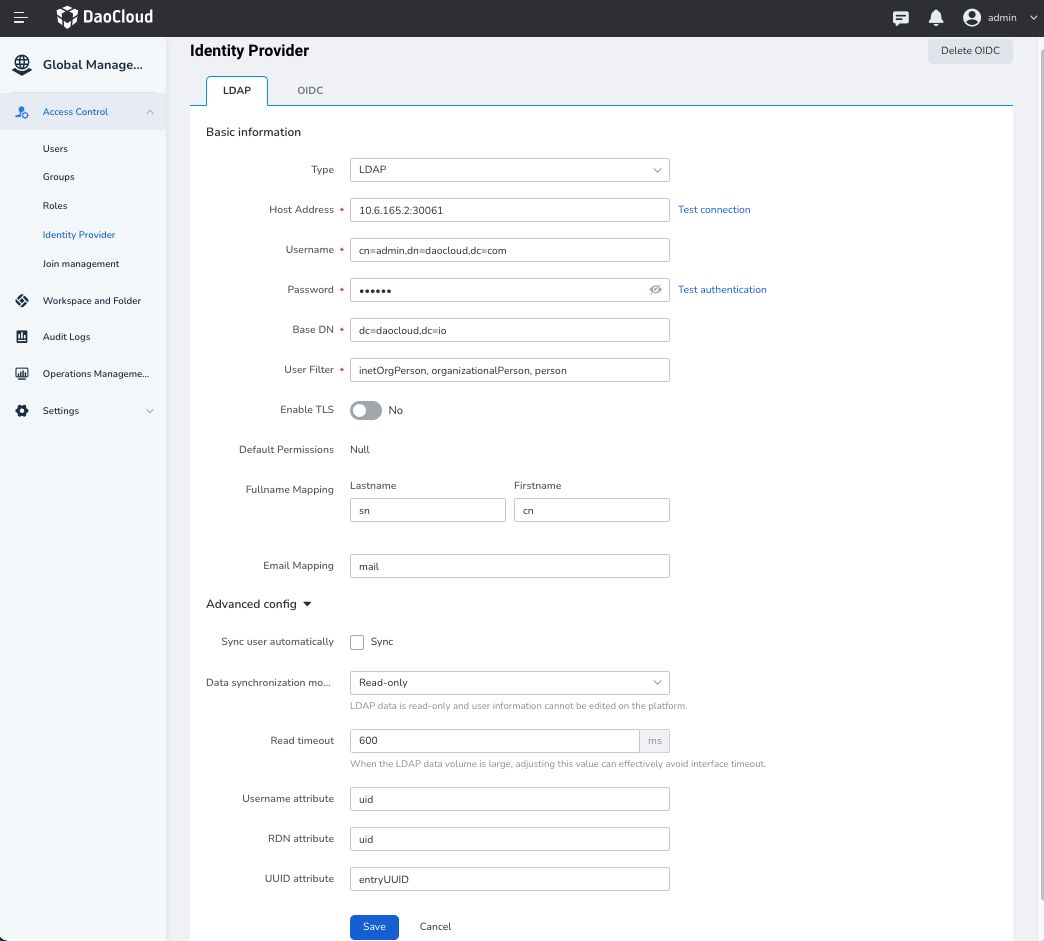The height and width of the screenshot is (941, 1044).
Task: Open Audit Logs menu item
Action: (x=67, y=337)
